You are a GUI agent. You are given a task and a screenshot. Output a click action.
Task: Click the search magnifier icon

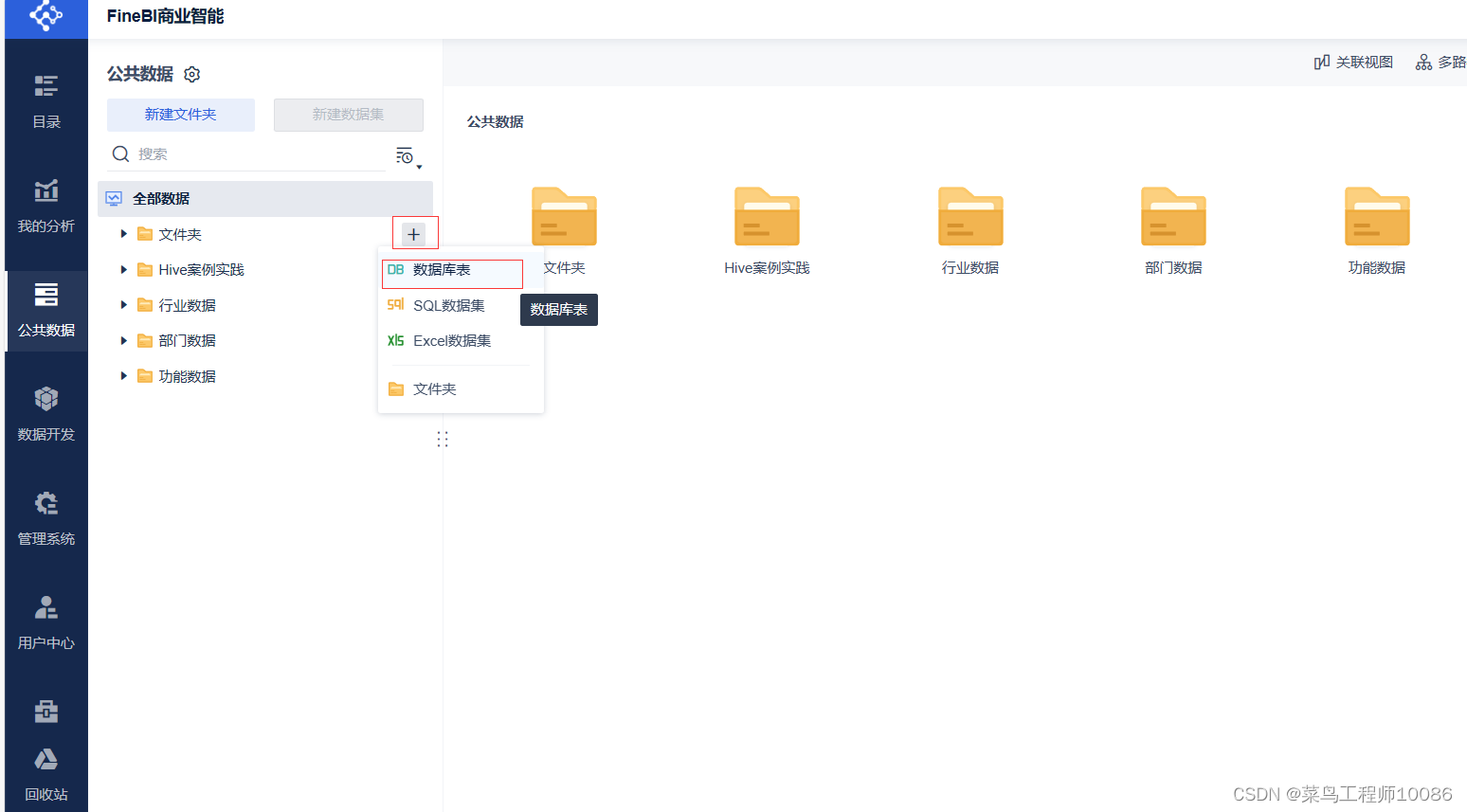tap(120, 153)
